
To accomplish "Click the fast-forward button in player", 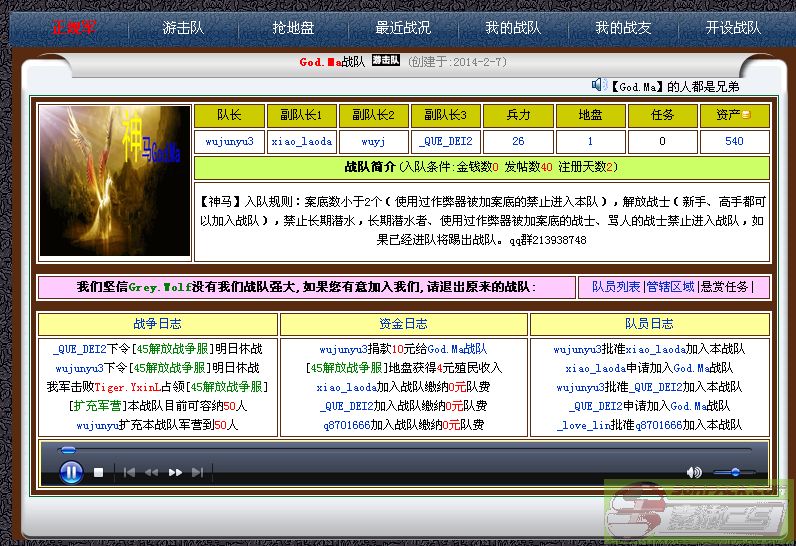I will pyautogui.click(x=175, y=472).
